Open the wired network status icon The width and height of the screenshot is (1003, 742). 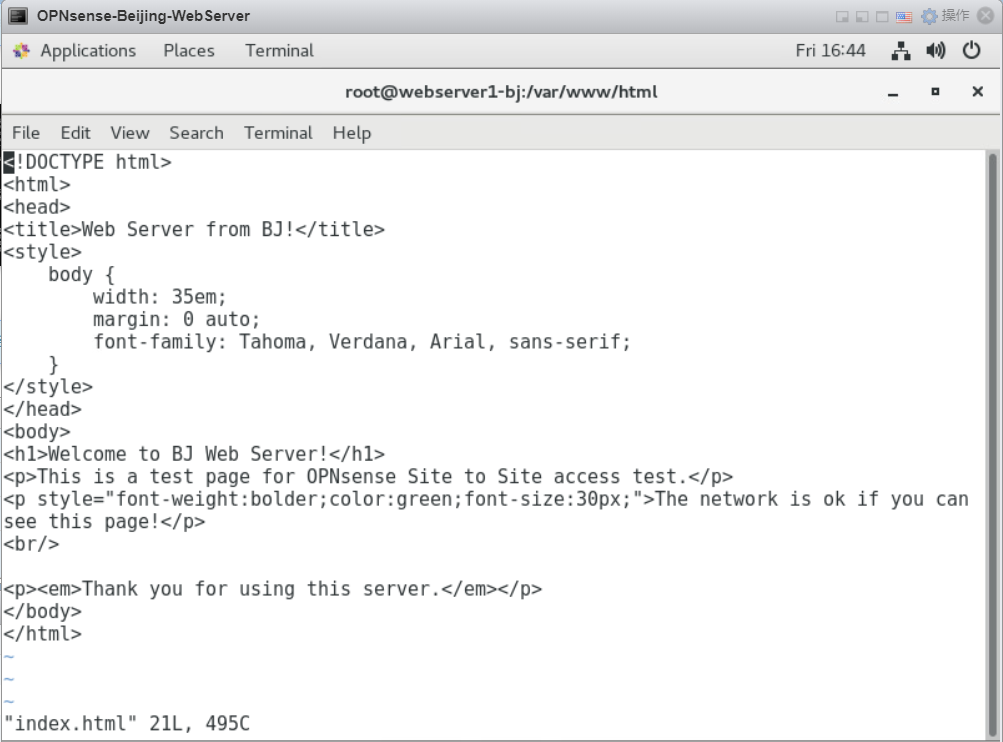tap(901, 51)
